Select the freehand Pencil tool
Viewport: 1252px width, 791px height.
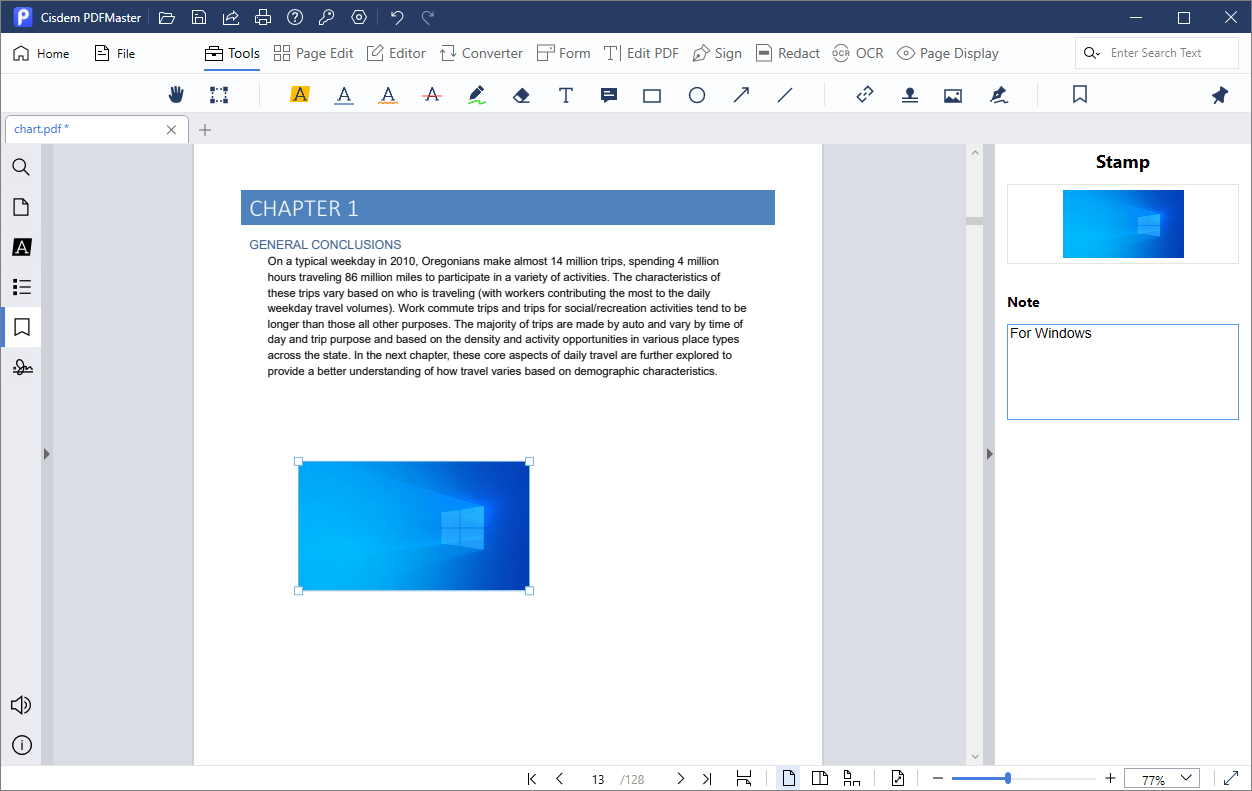[x=477, y=95]
